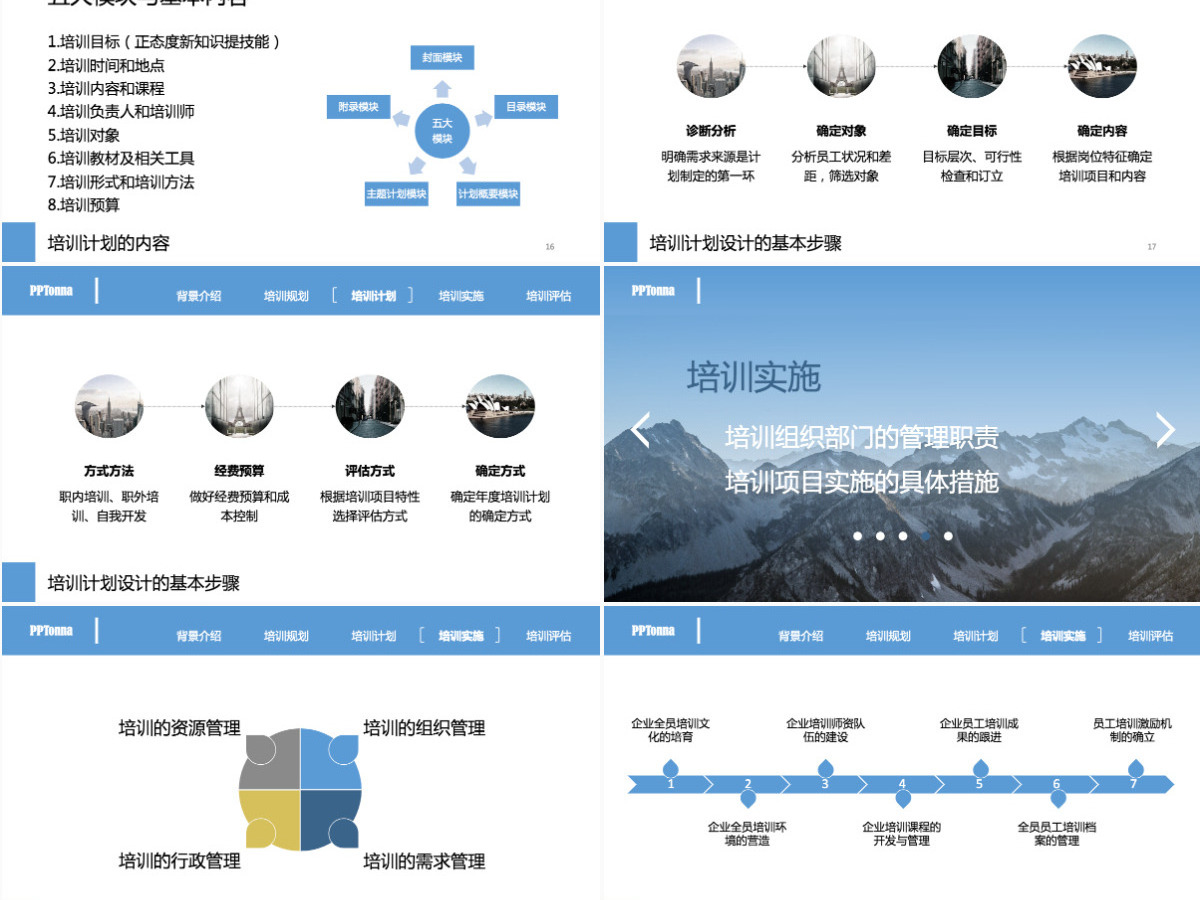The width and height of the screenshot is (1200, 900).
Task: Click the label 培训的资源管理
Action: [x=179, y=728]
